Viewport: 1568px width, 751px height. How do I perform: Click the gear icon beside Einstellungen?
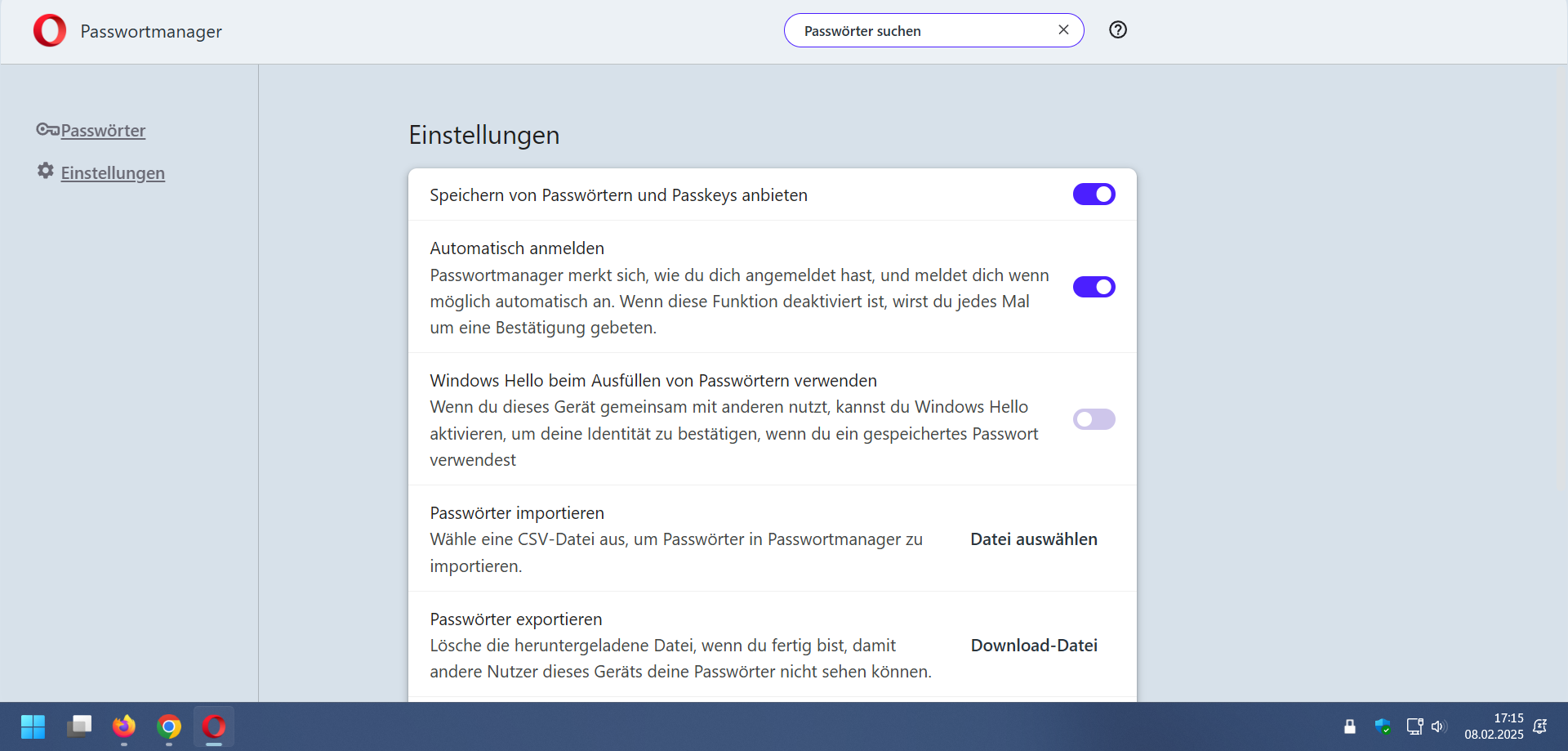click(x=46, y=171)
